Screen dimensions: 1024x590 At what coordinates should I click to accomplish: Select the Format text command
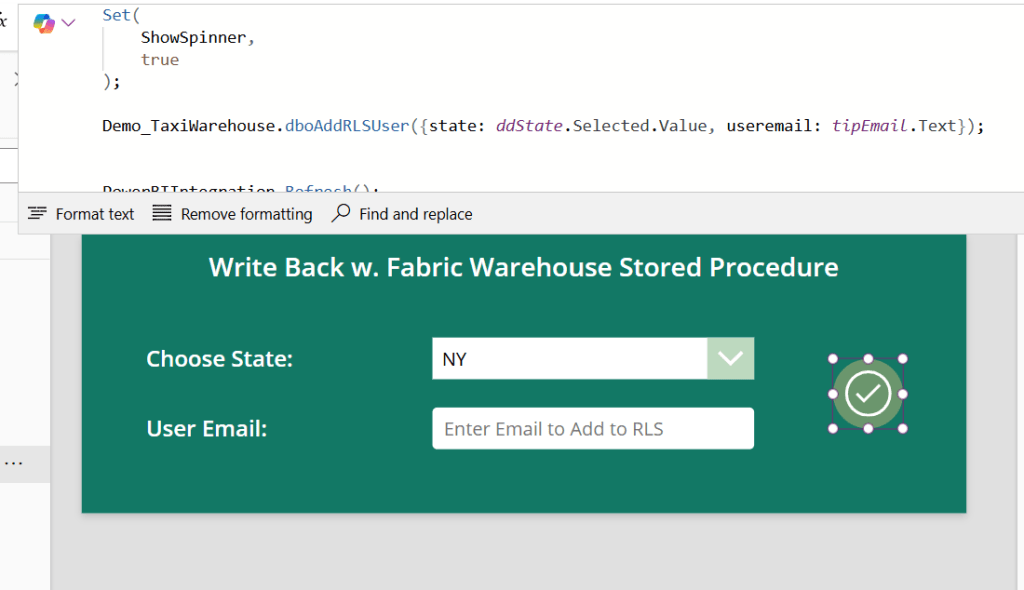(94, 213)
